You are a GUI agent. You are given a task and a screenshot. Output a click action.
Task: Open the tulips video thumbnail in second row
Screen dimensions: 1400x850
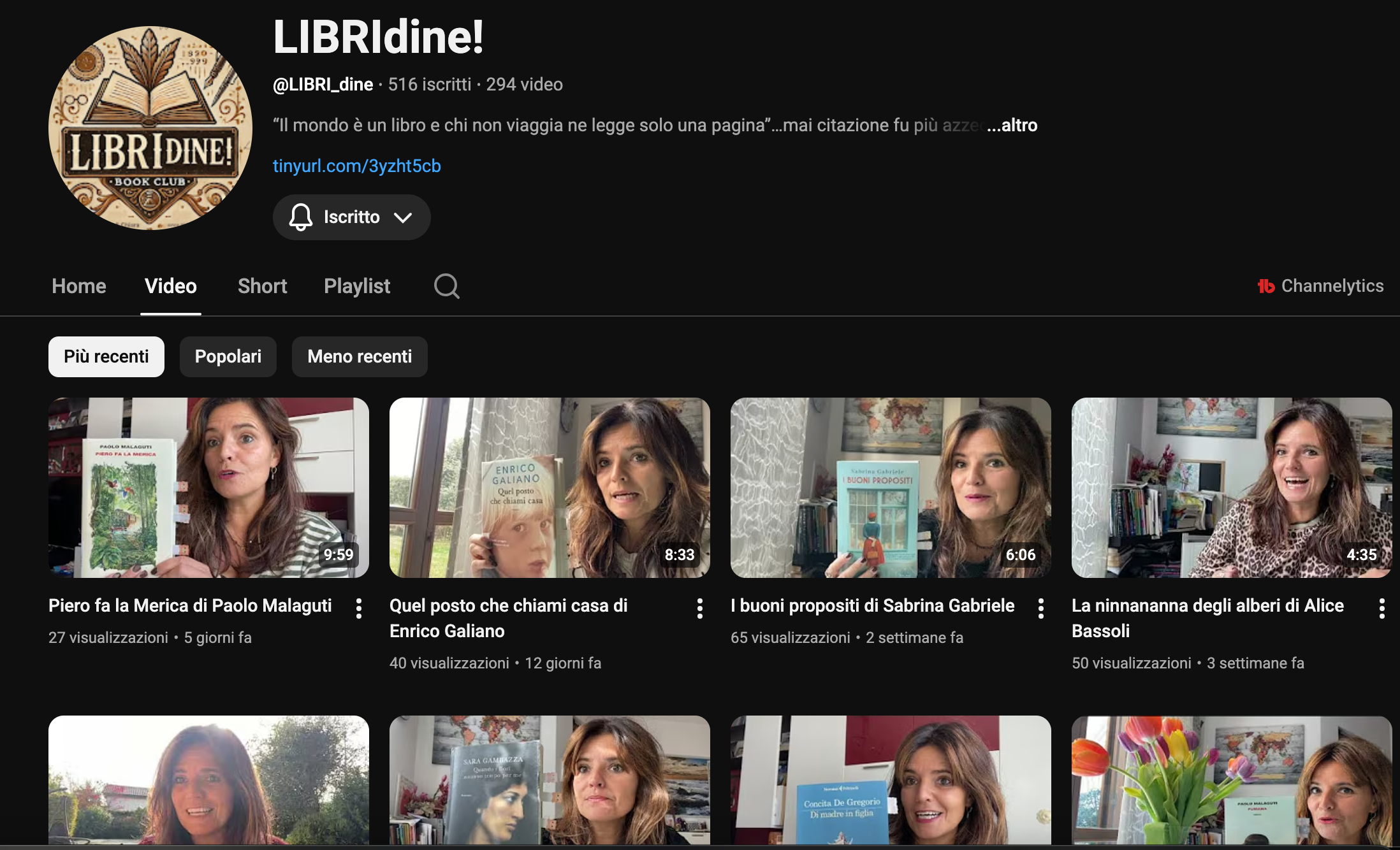[1232, 780]
